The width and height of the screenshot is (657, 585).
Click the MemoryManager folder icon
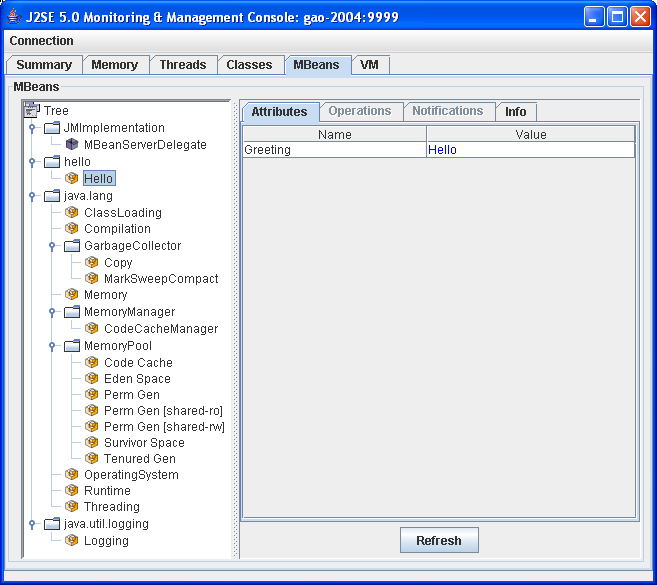72,312
